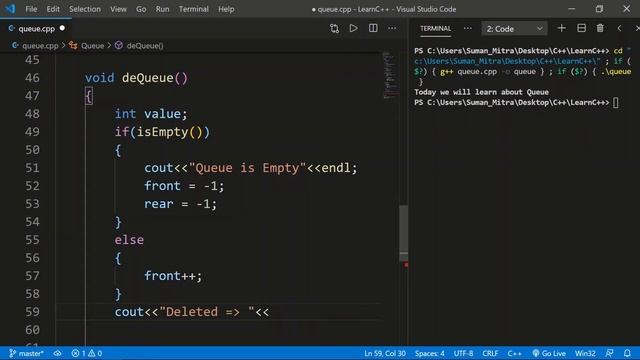
Task: Click 'front = -1;' on line 52
Action: point(184,186)
